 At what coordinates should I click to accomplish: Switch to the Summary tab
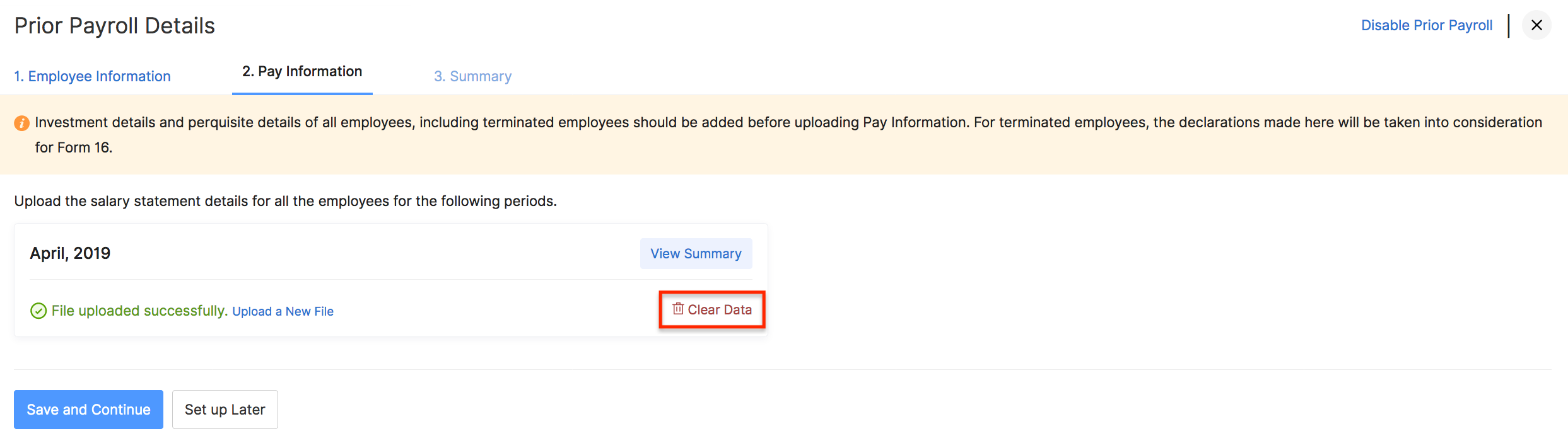(472, 76)
